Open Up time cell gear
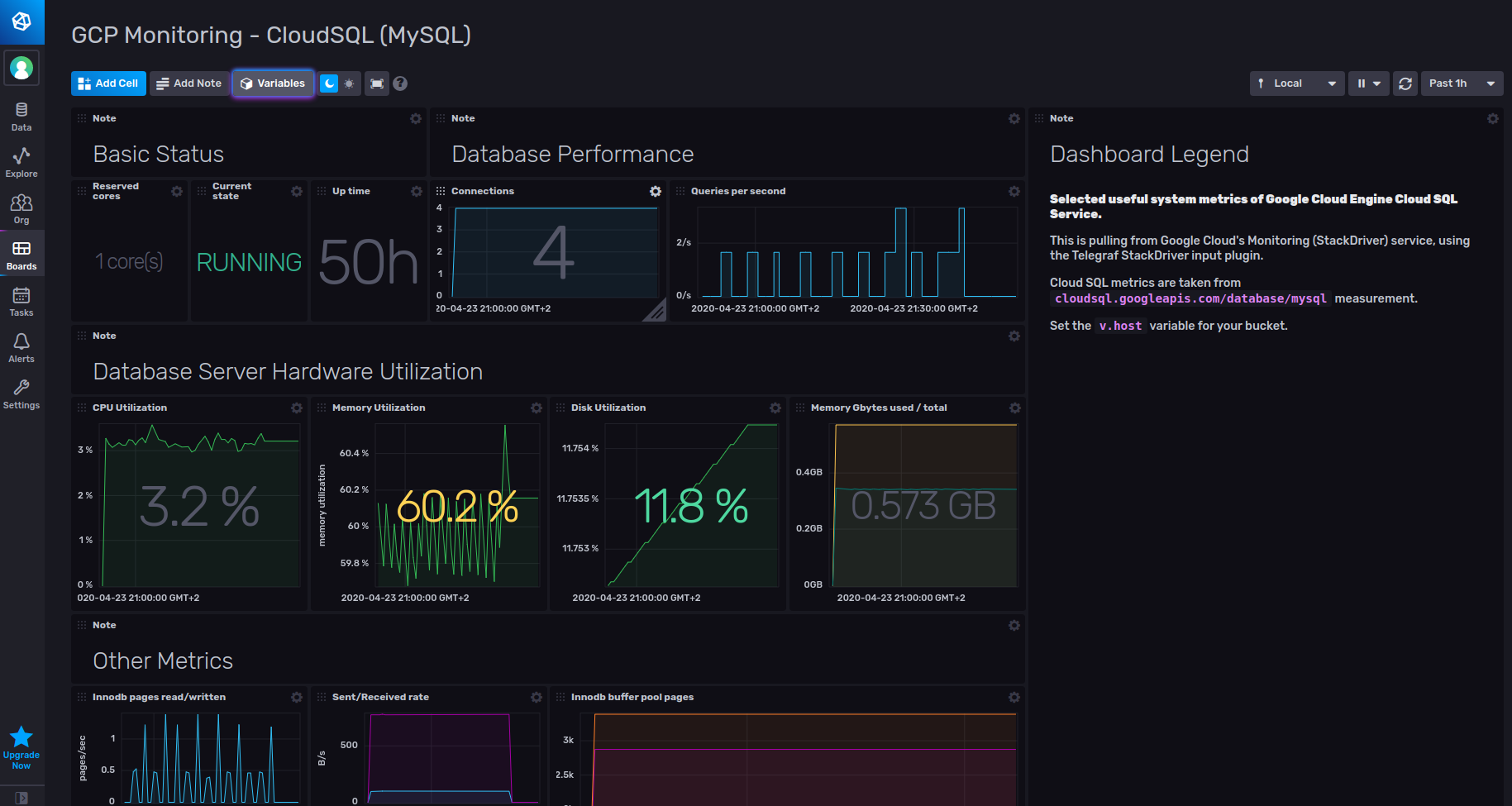 (417, 192)
